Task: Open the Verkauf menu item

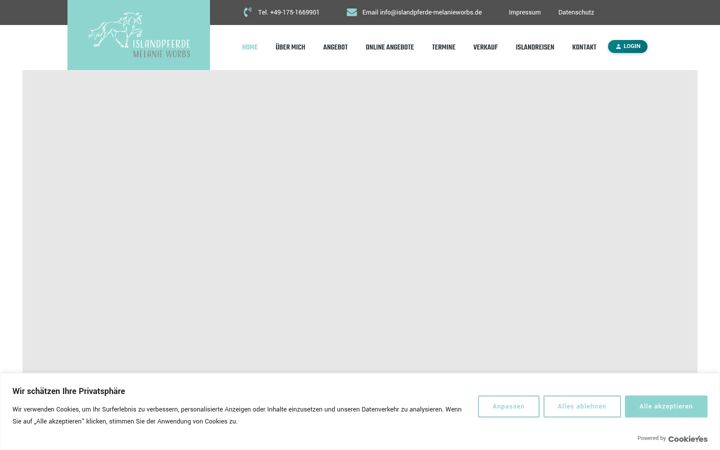Action: [x=485, y=47]
